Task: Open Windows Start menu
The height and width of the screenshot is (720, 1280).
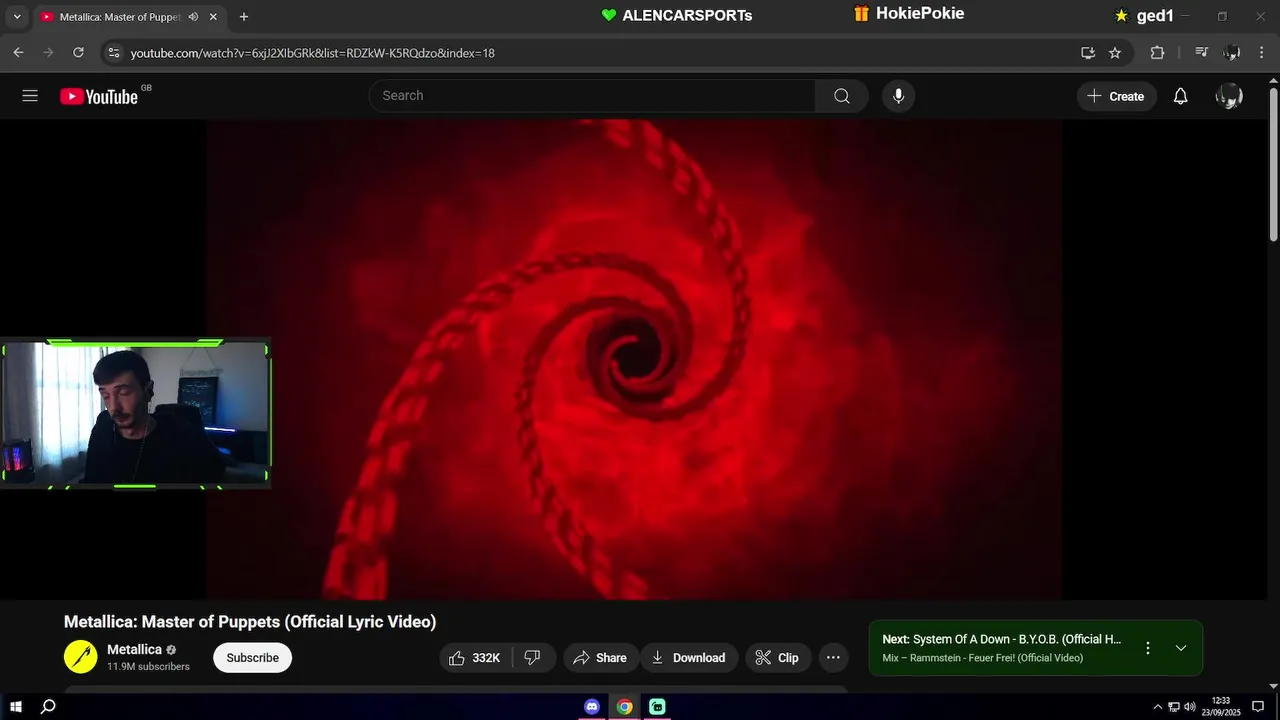Action: point(15,707)
